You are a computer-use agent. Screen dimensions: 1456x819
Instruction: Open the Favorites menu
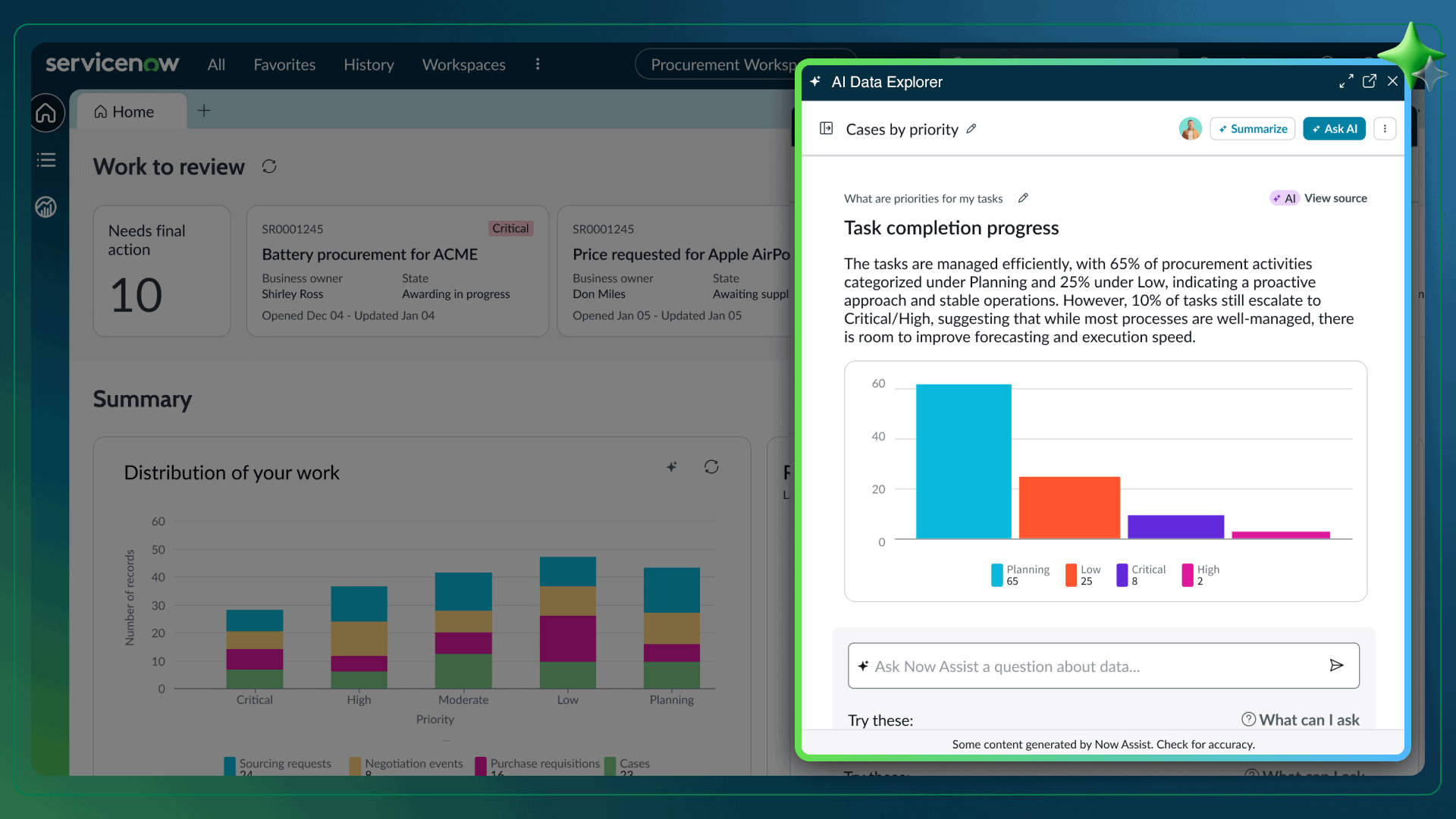point(284,64)
